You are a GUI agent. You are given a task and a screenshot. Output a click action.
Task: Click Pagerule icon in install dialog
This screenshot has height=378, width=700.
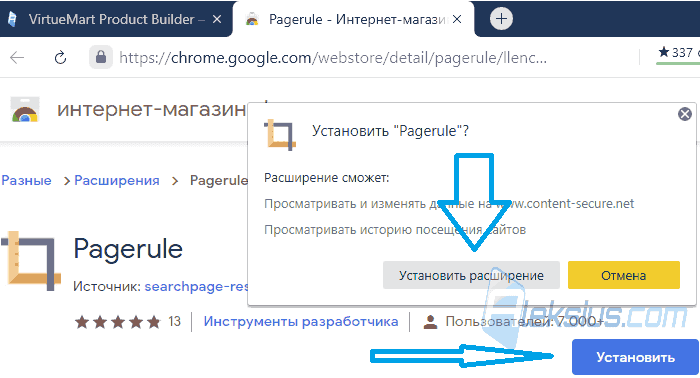pos(280,134)
